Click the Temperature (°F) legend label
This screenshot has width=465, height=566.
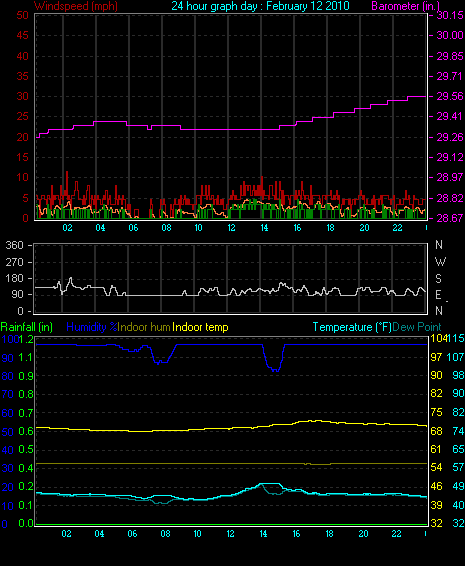[x=352, y=327]
